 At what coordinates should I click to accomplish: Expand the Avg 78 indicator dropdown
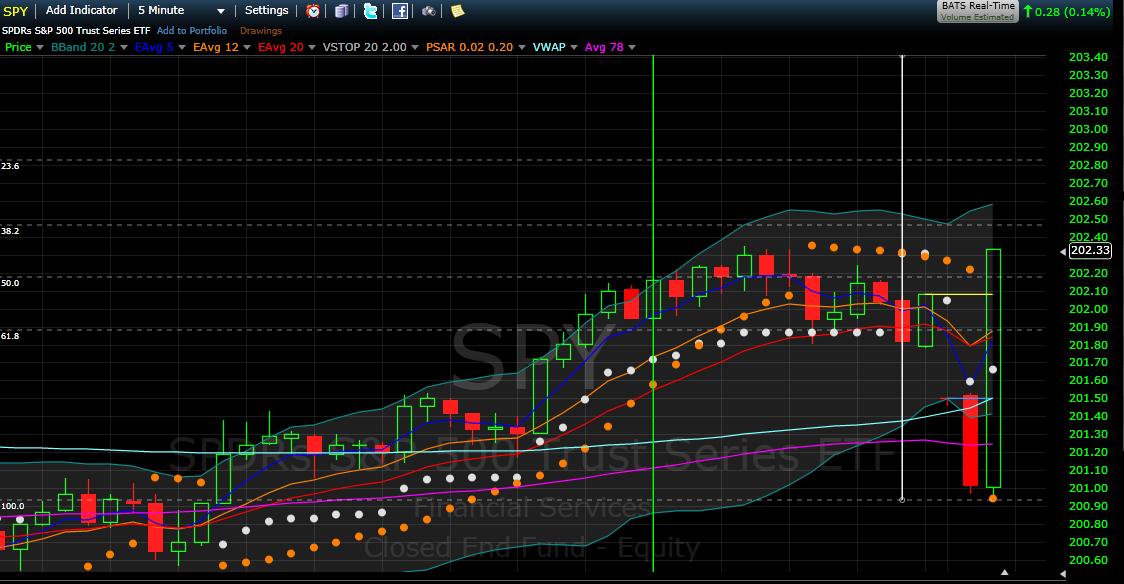pos(632,47)
